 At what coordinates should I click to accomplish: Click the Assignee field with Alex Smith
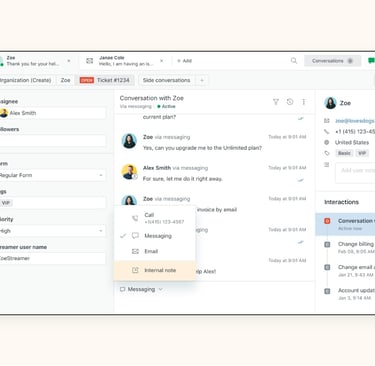(53, 113)
